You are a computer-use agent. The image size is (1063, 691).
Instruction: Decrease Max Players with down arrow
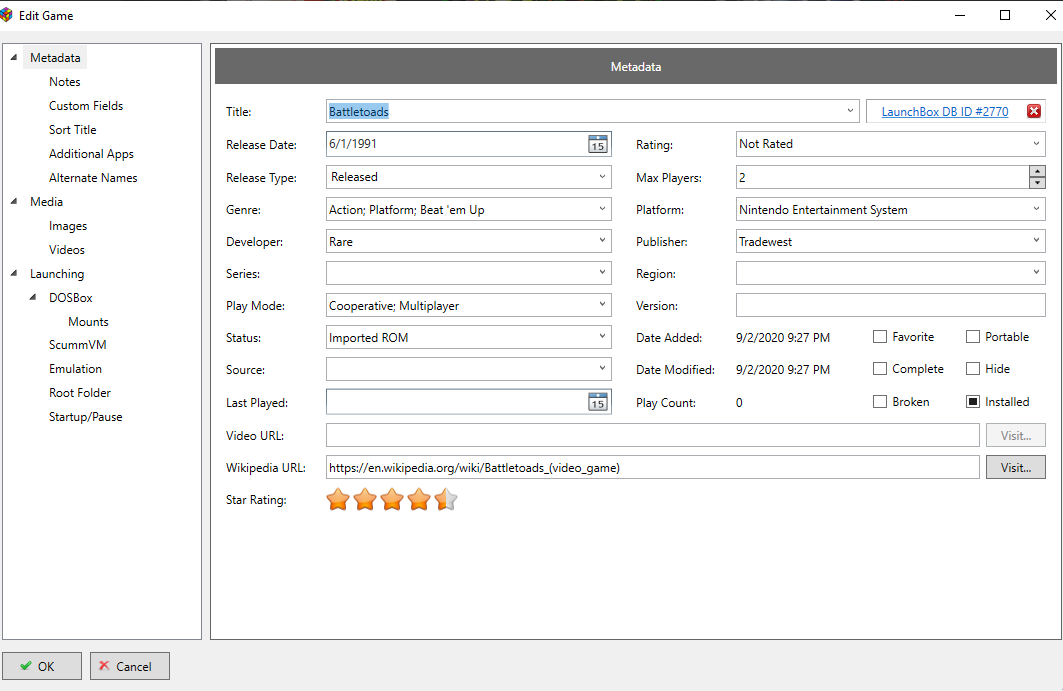[1037, 183]
